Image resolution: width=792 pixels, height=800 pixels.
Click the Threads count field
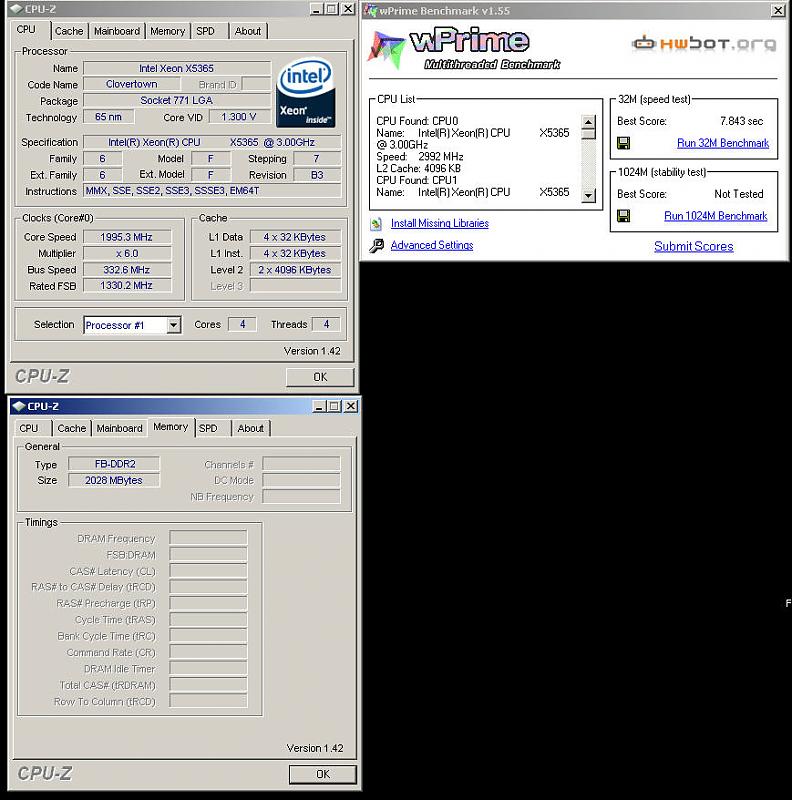[x=327, y=324]
